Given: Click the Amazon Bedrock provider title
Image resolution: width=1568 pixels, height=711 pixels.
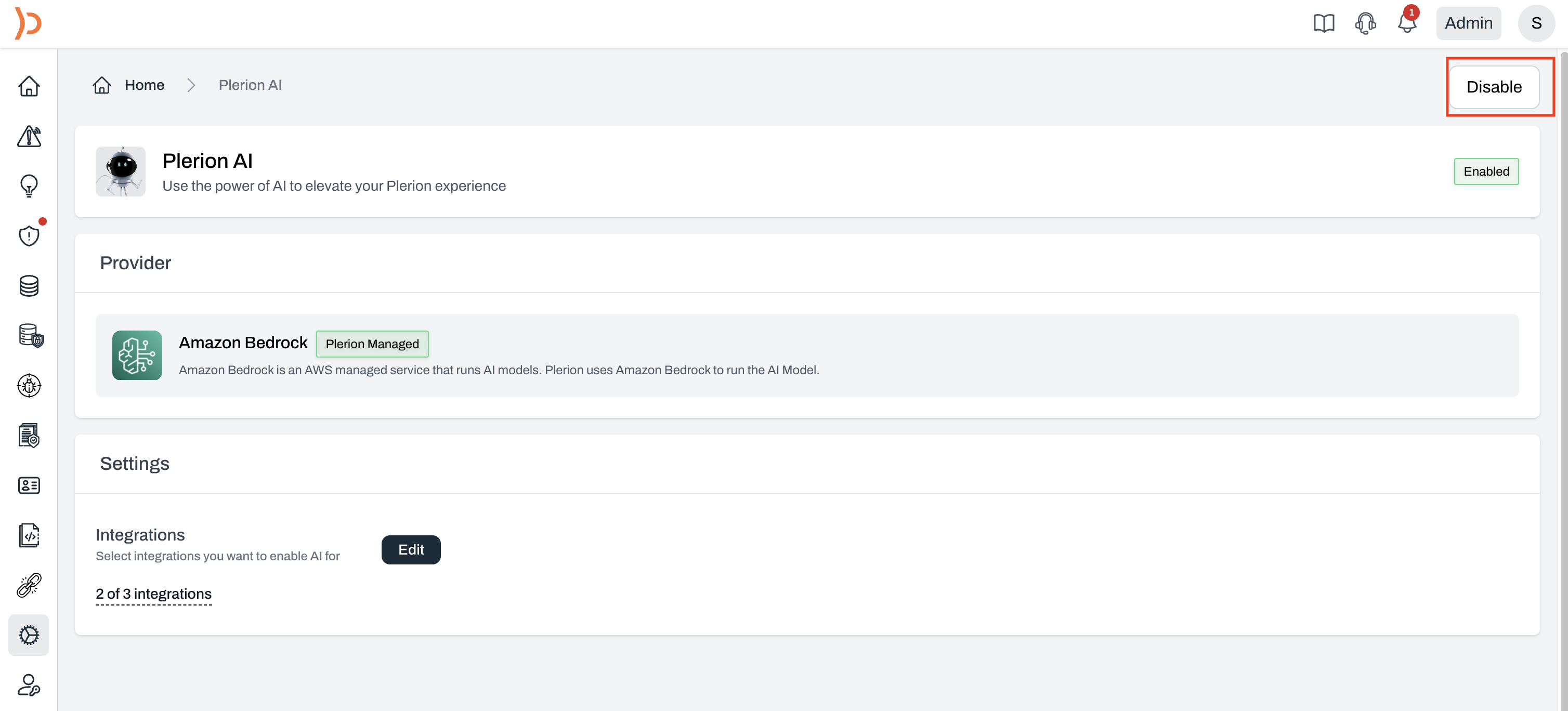Looking at the screenshot, I should coord(243,344).
